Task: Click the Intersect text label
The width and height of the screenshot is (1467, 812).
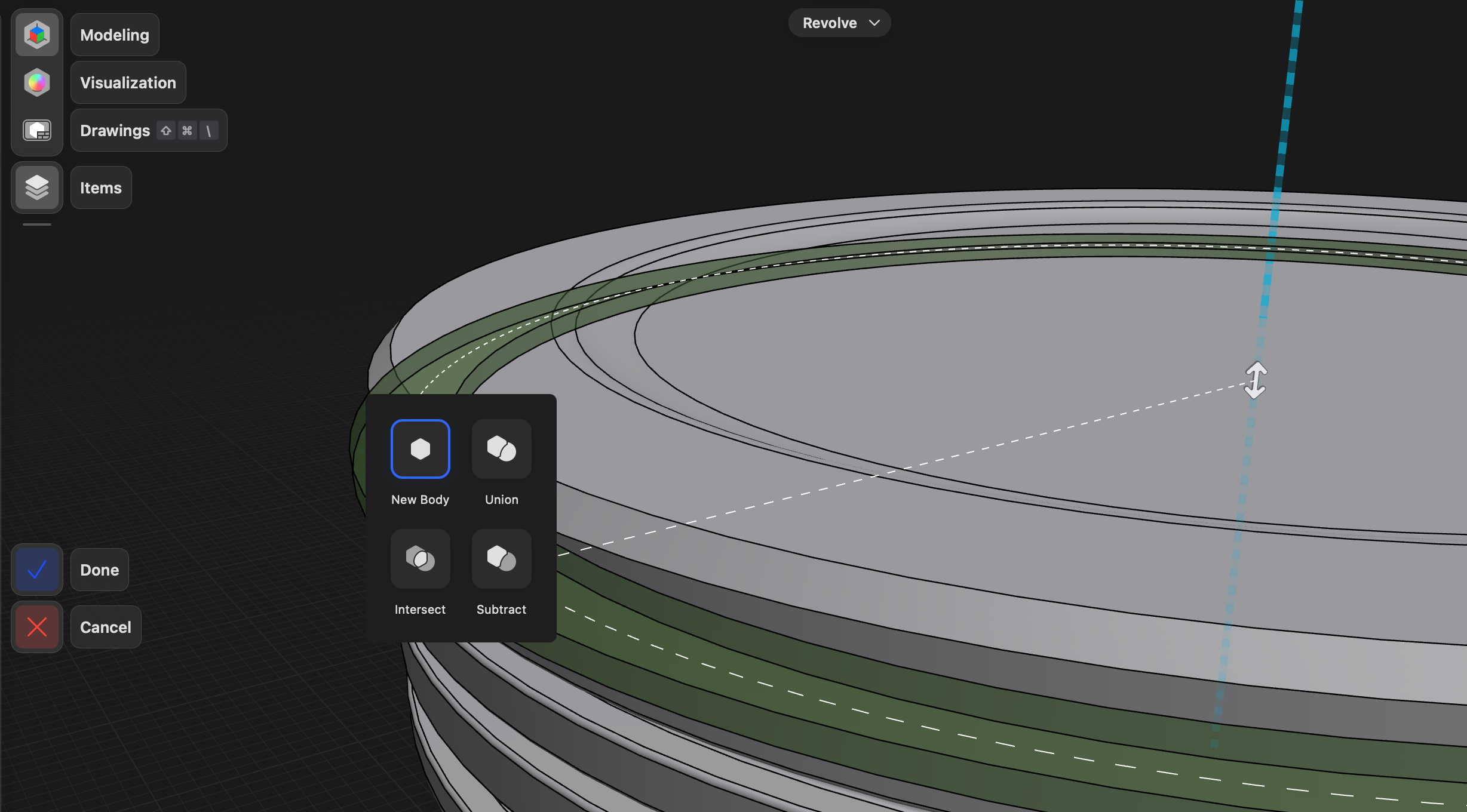Action: [x=420, y=610]
